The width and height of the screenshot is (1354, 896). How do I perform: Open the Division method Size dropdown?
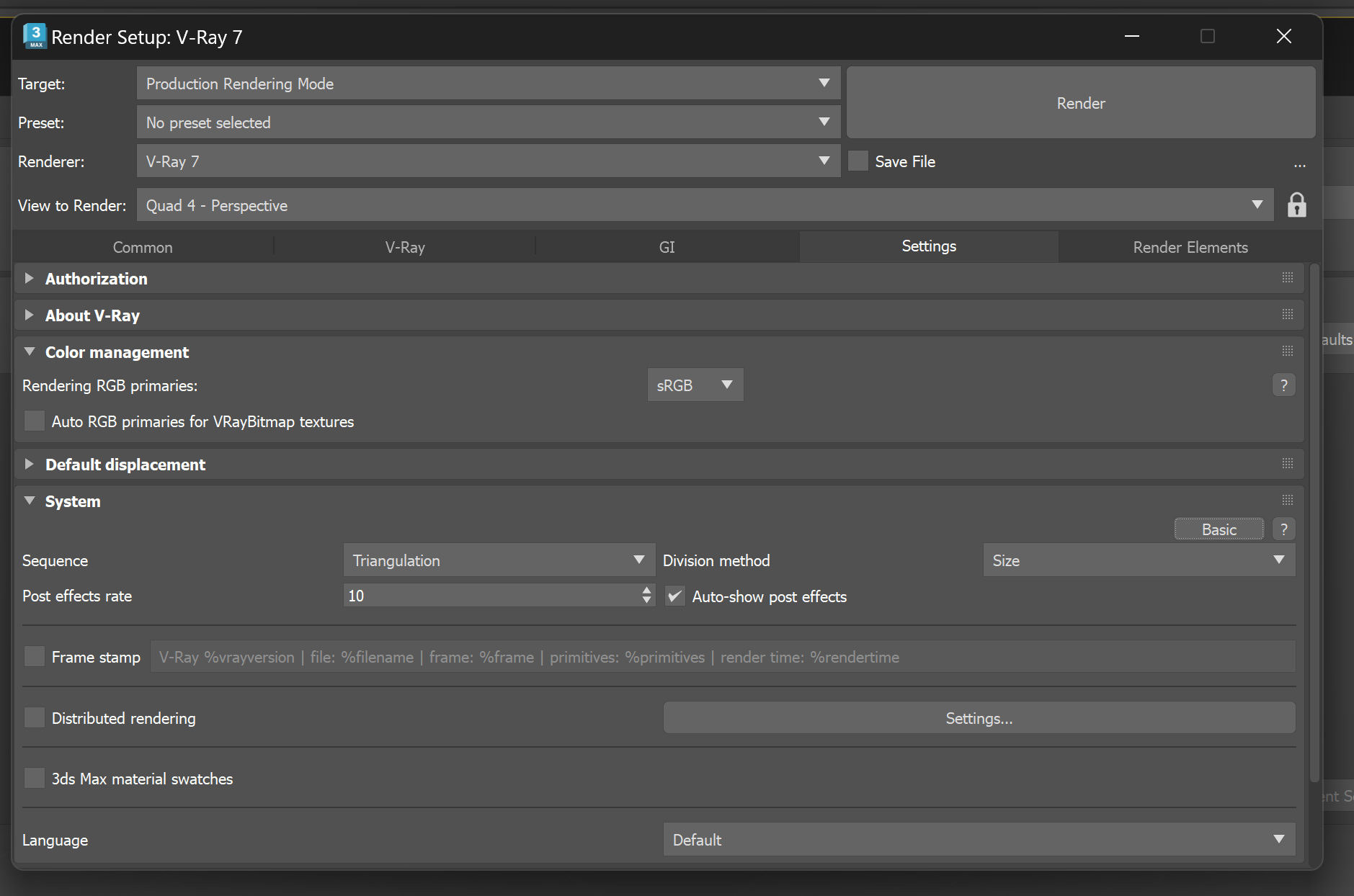point(1139,560)
